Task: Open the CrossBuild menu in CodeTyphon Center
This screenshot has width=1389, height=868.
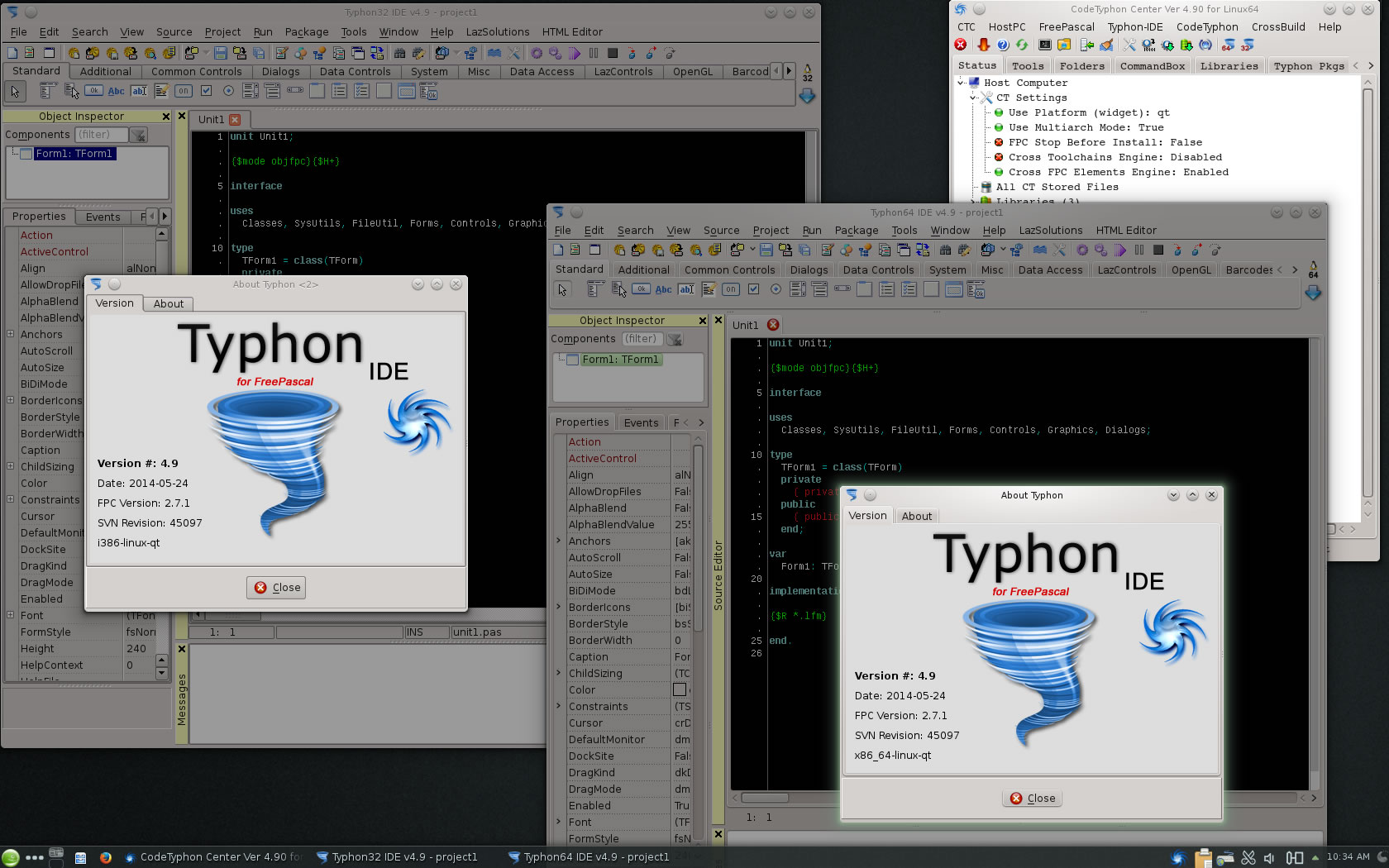Action: pos(1277,26)
